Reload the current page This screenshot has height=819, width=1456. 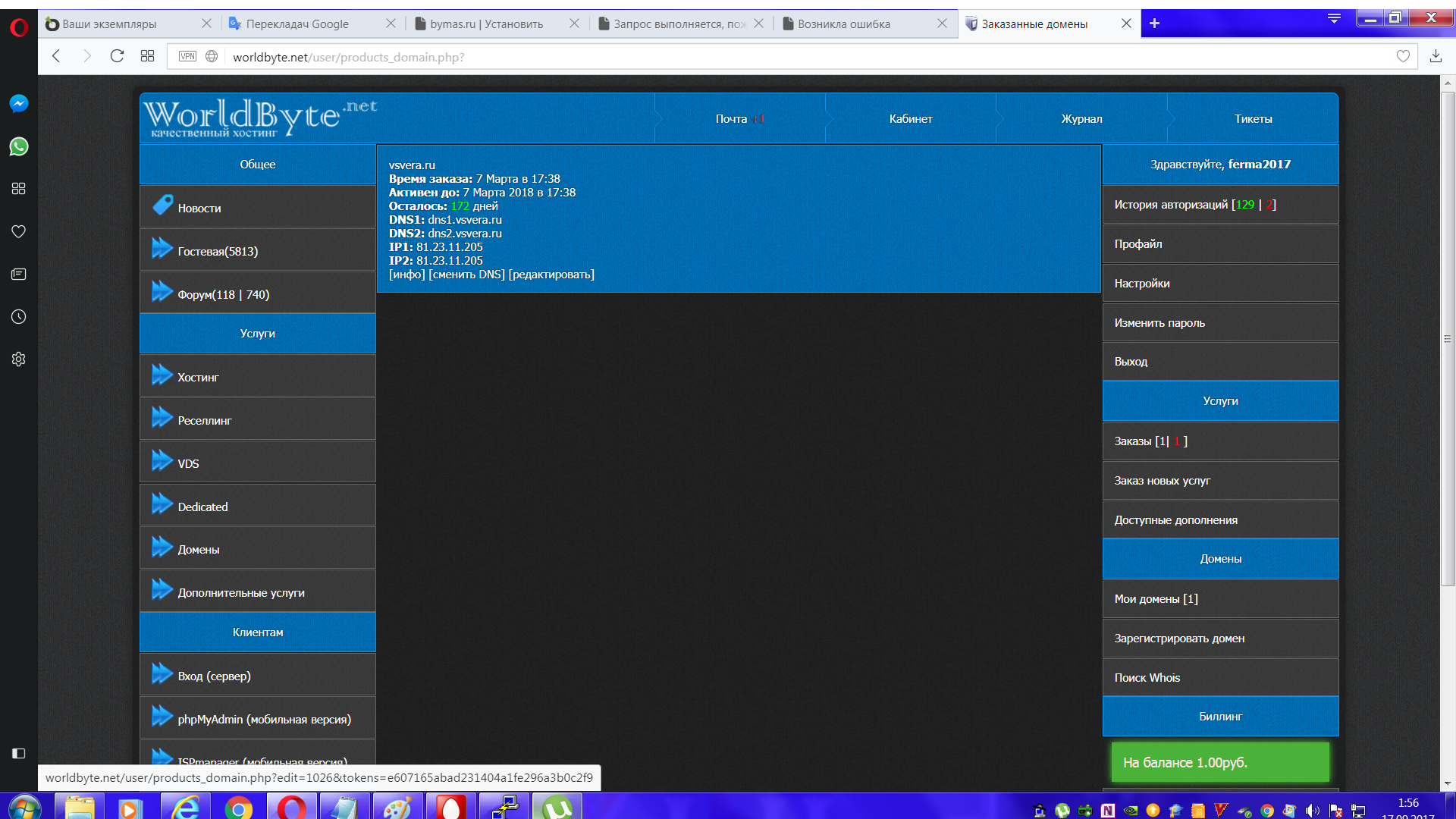pyautogui.click(x=117, y=56)
